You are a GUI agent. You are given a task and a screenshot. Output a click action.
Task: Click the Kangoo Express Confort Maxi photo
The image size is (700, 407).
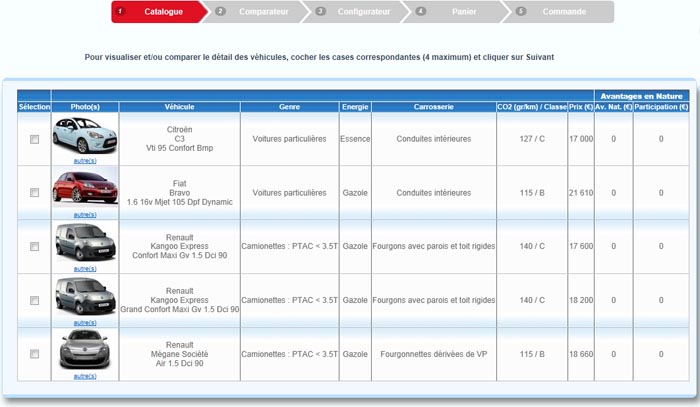coord(84,242)
